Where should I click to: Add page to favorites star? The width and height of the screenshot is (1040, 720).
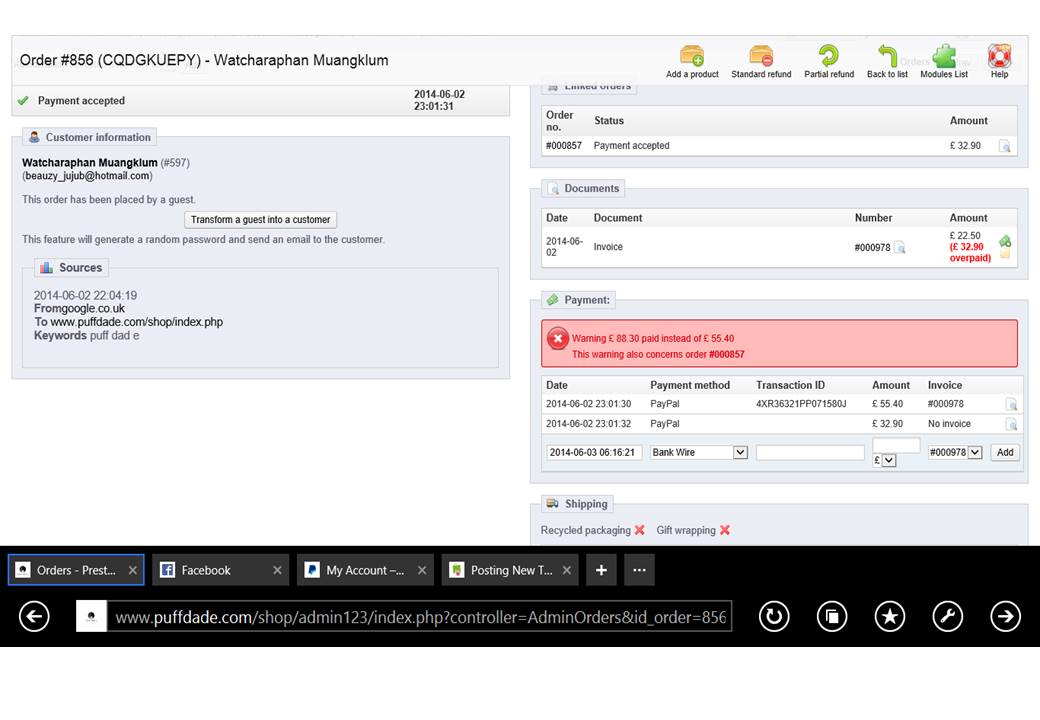pyautogui.click(x=889, y=617)
